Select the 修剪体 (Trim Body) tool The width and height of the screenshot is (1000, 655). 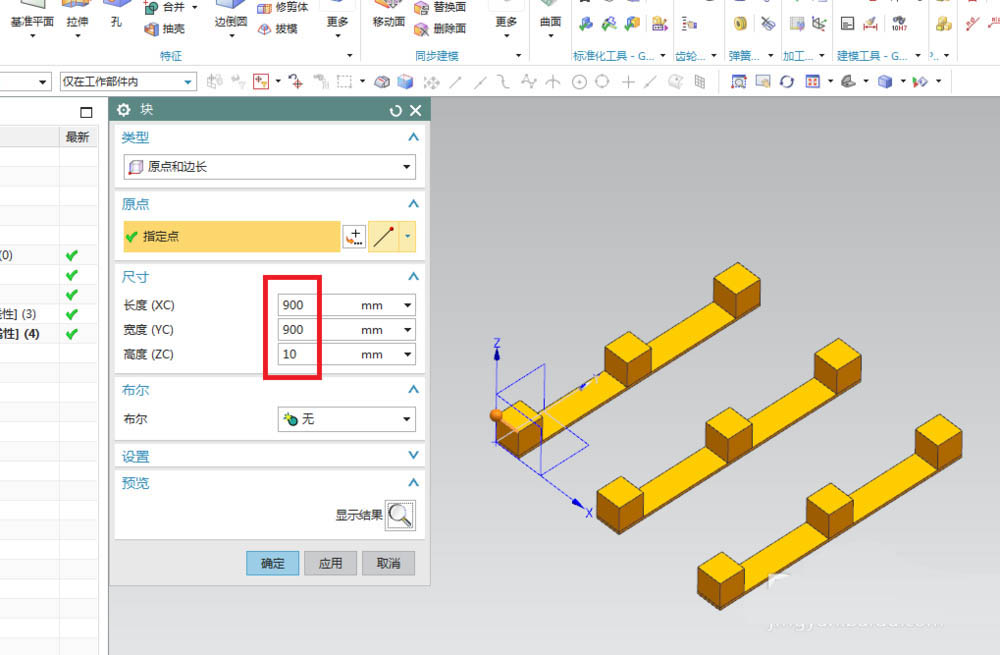point(283,7)
